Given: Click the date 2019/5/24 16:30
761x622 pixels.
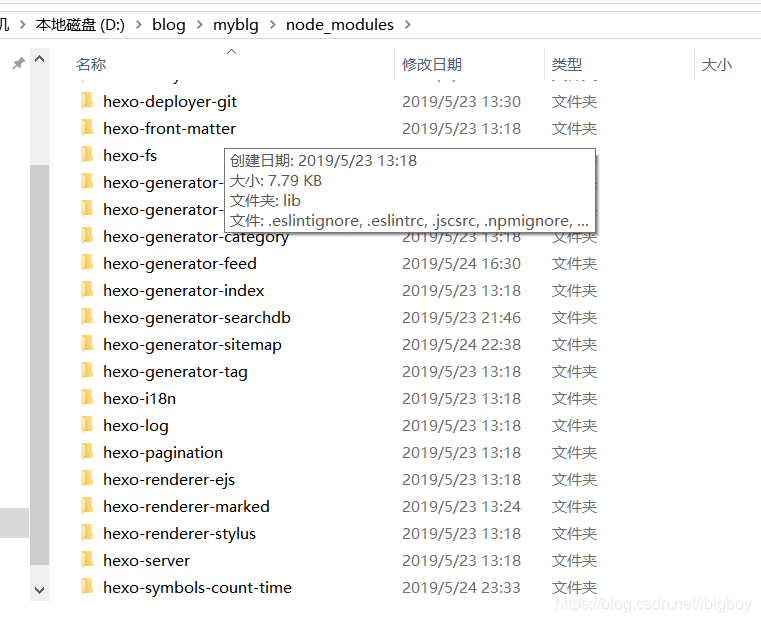Looking at the screenshot, I should coord(461,263).
